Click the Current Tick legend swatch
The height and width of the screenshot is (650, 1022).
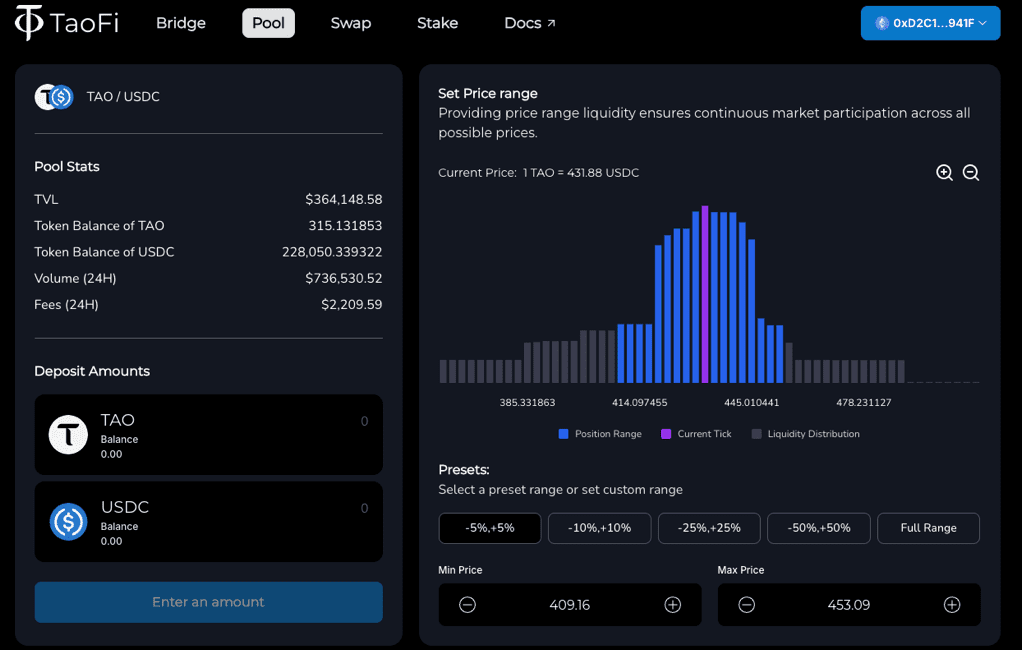click(666, 434)
